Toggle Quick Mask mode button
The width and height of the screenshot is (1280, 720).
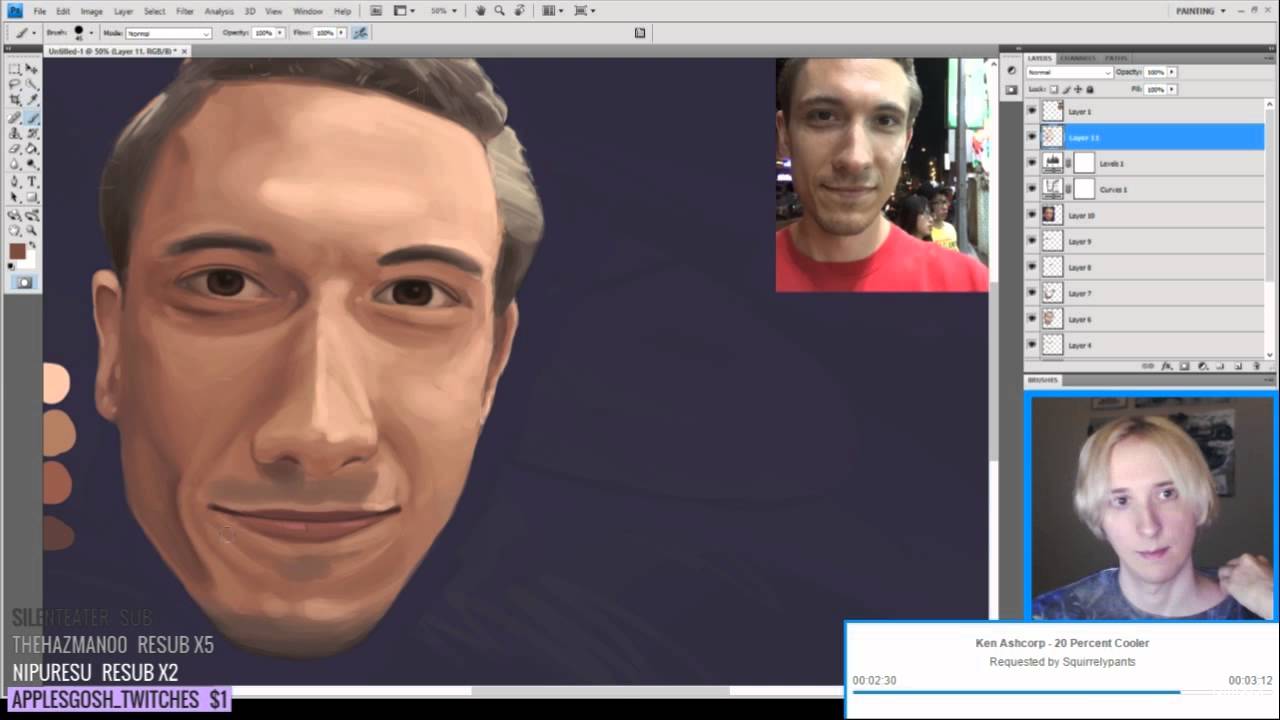click(24, 283)
